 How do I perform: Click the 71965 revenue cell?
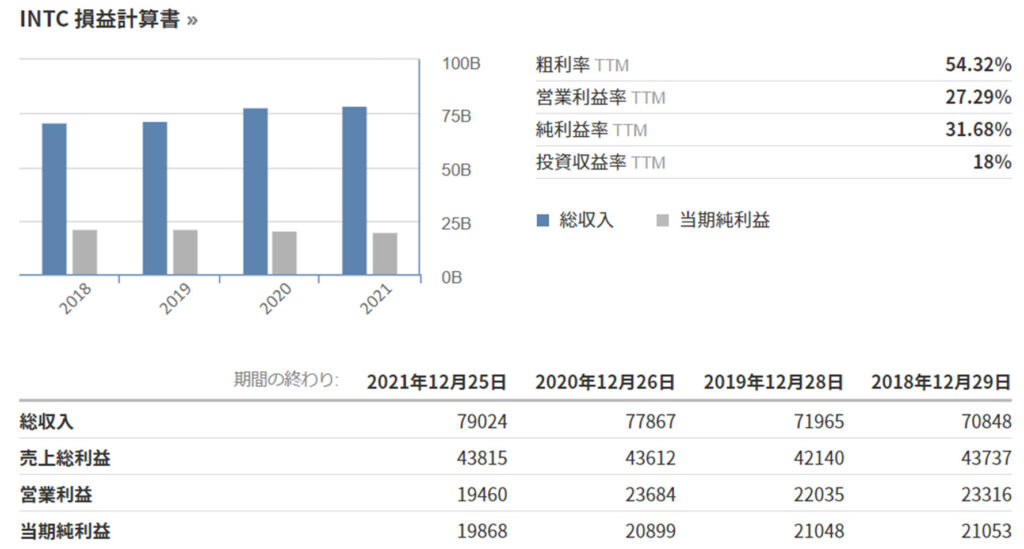[x=819, y=422]
